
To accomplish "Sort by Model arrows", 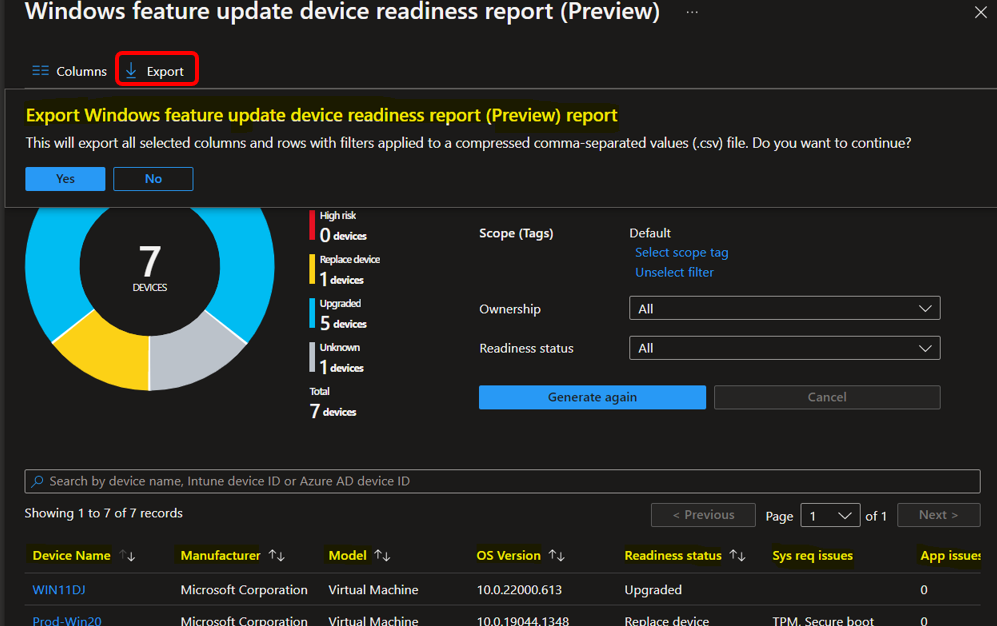I will tap(382, 555).
